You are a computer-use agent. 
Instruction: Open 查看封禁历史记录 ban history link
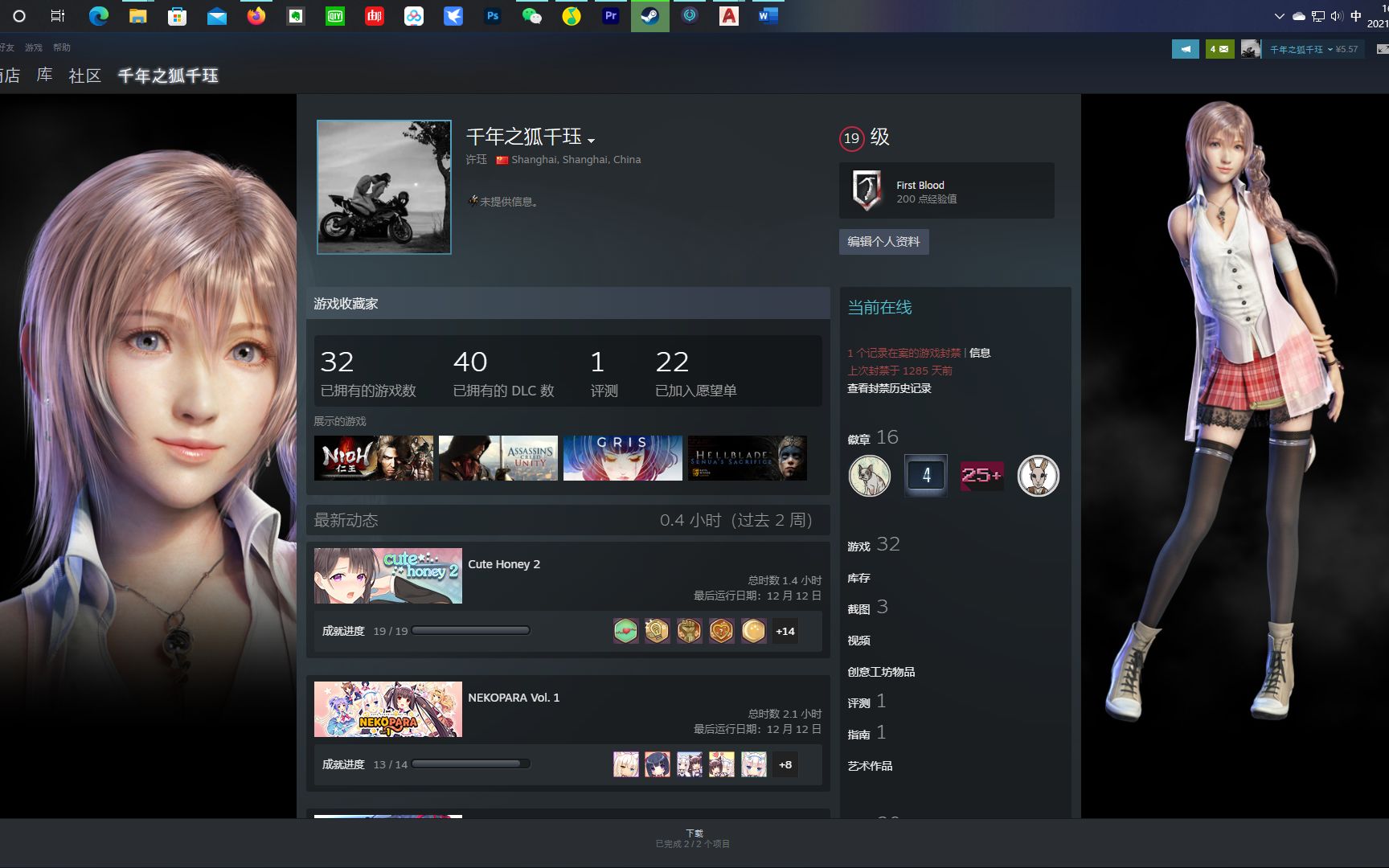point(889,388)
